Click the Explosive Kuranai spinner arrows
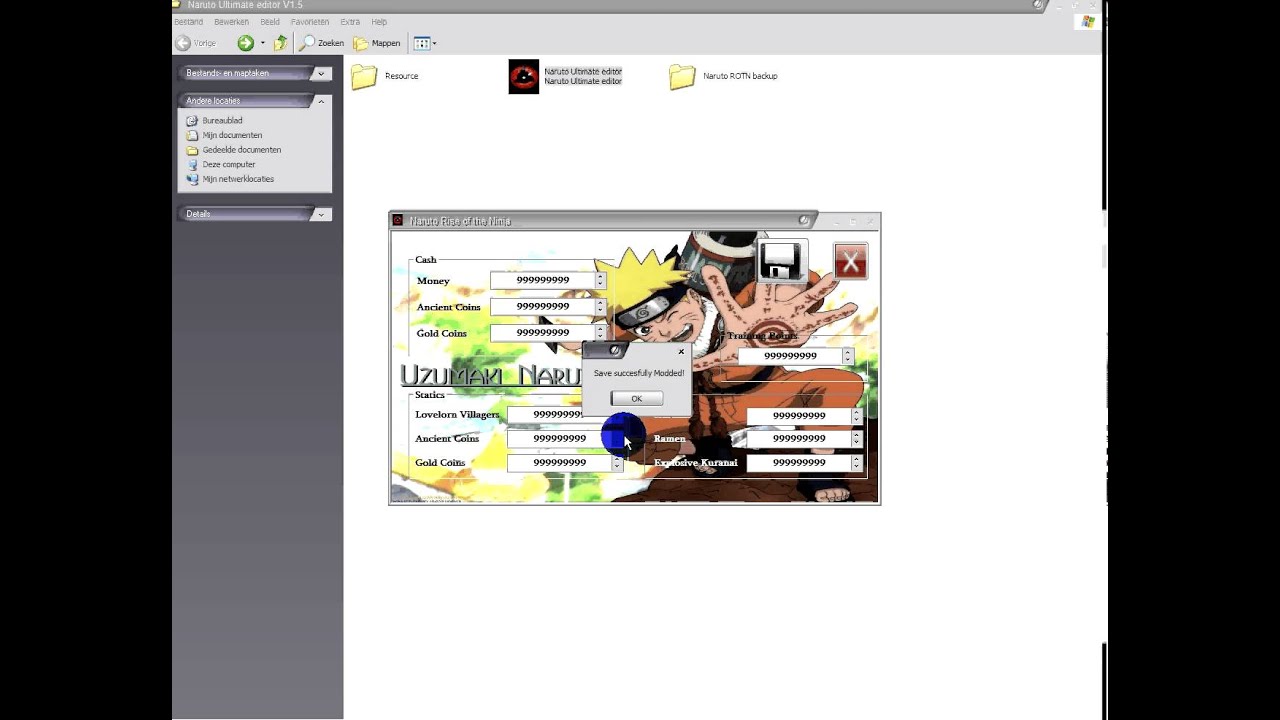 857,462
